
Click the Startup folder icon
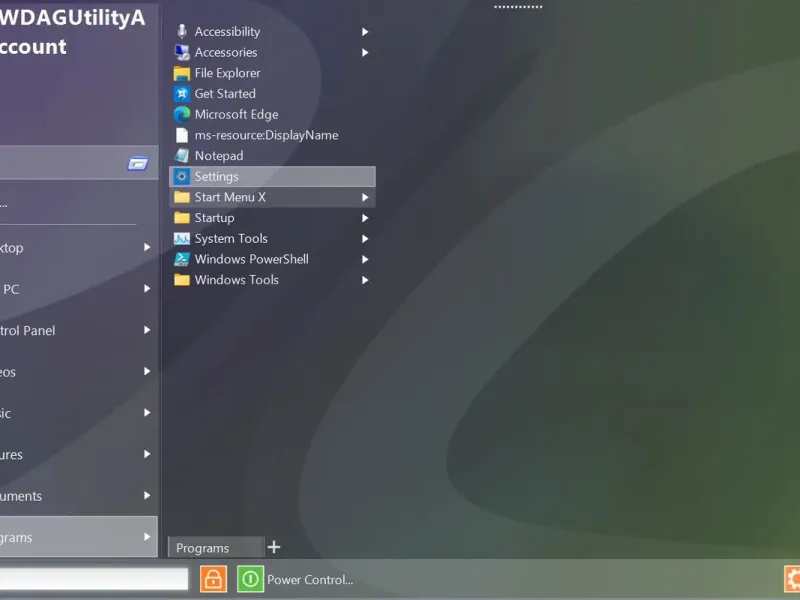coord(182,218)
